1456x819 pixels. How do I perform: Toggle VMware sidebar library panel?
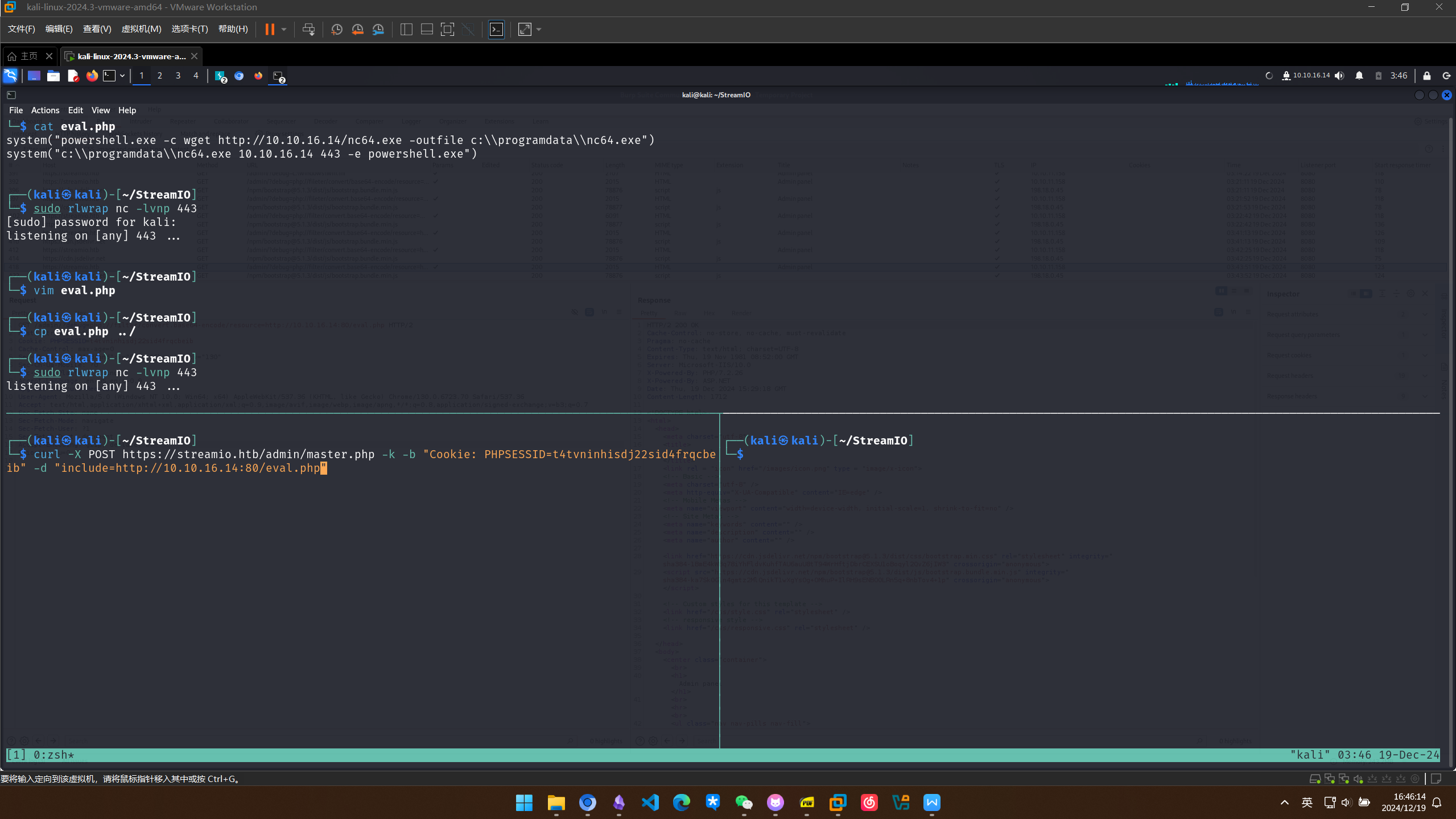(406, 30)
